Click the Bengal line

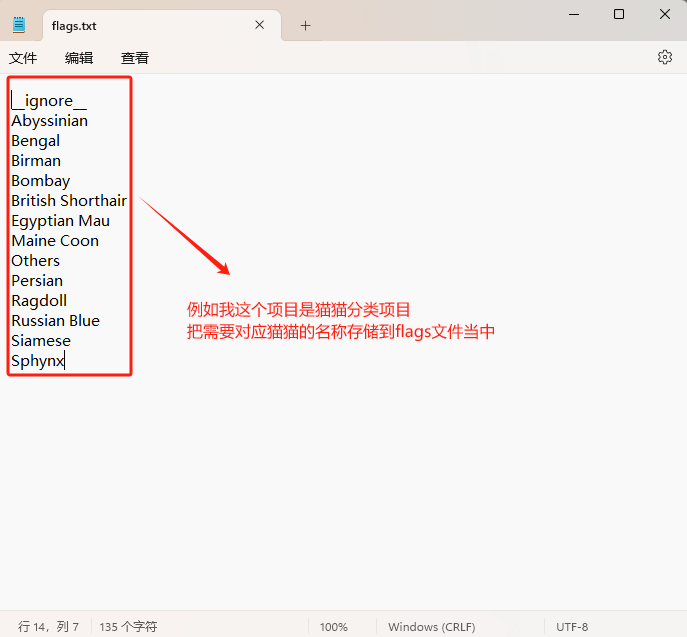[35, 141]
